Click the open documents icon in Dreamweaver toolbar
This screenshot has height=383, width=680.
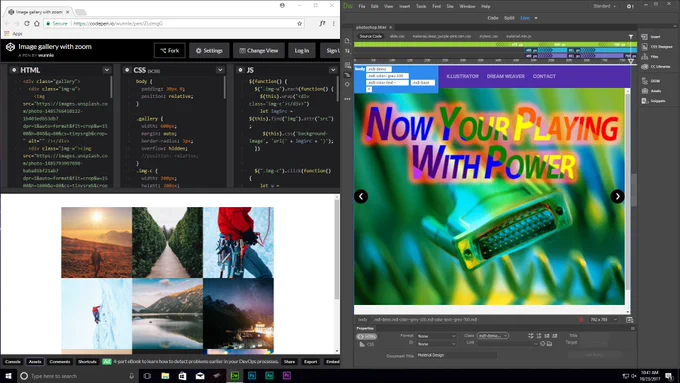coord(347,41)
